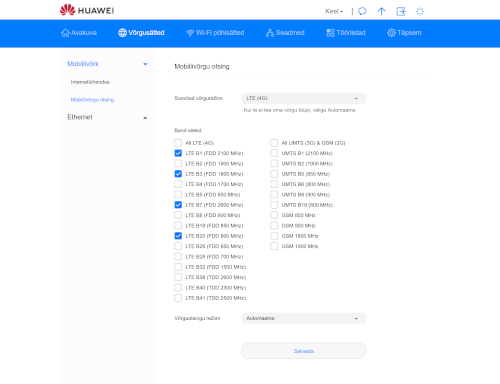Check UMTS B8 (900 MHz)
The width and height of the screenshot is (500, 384).
pos(274,195)
